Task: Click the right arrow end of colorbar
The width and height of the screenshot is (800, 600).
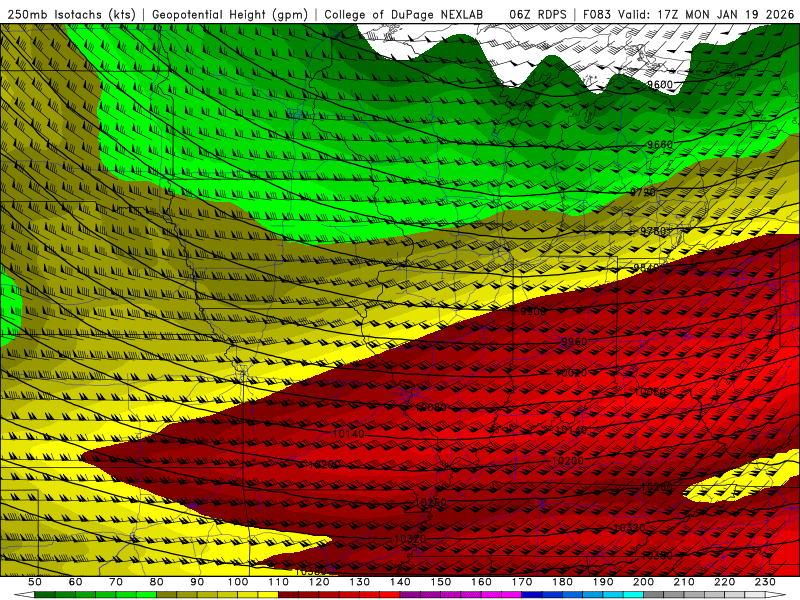Action: point(776,595)
